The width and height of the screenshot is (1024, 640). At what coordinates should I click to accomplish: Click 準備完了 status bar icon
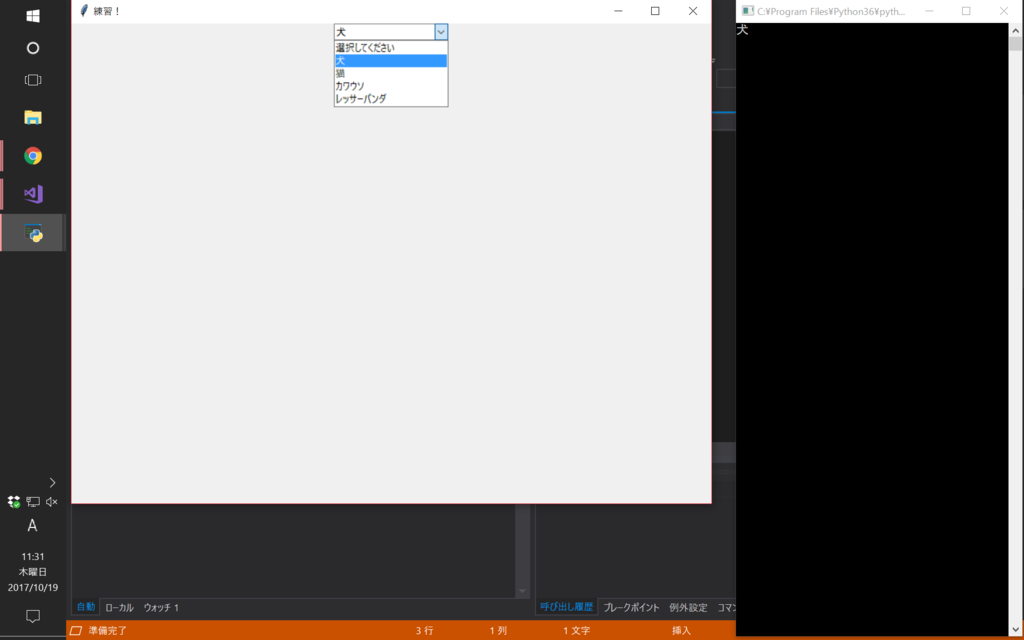pyautogui.click(x=76, y=630)
